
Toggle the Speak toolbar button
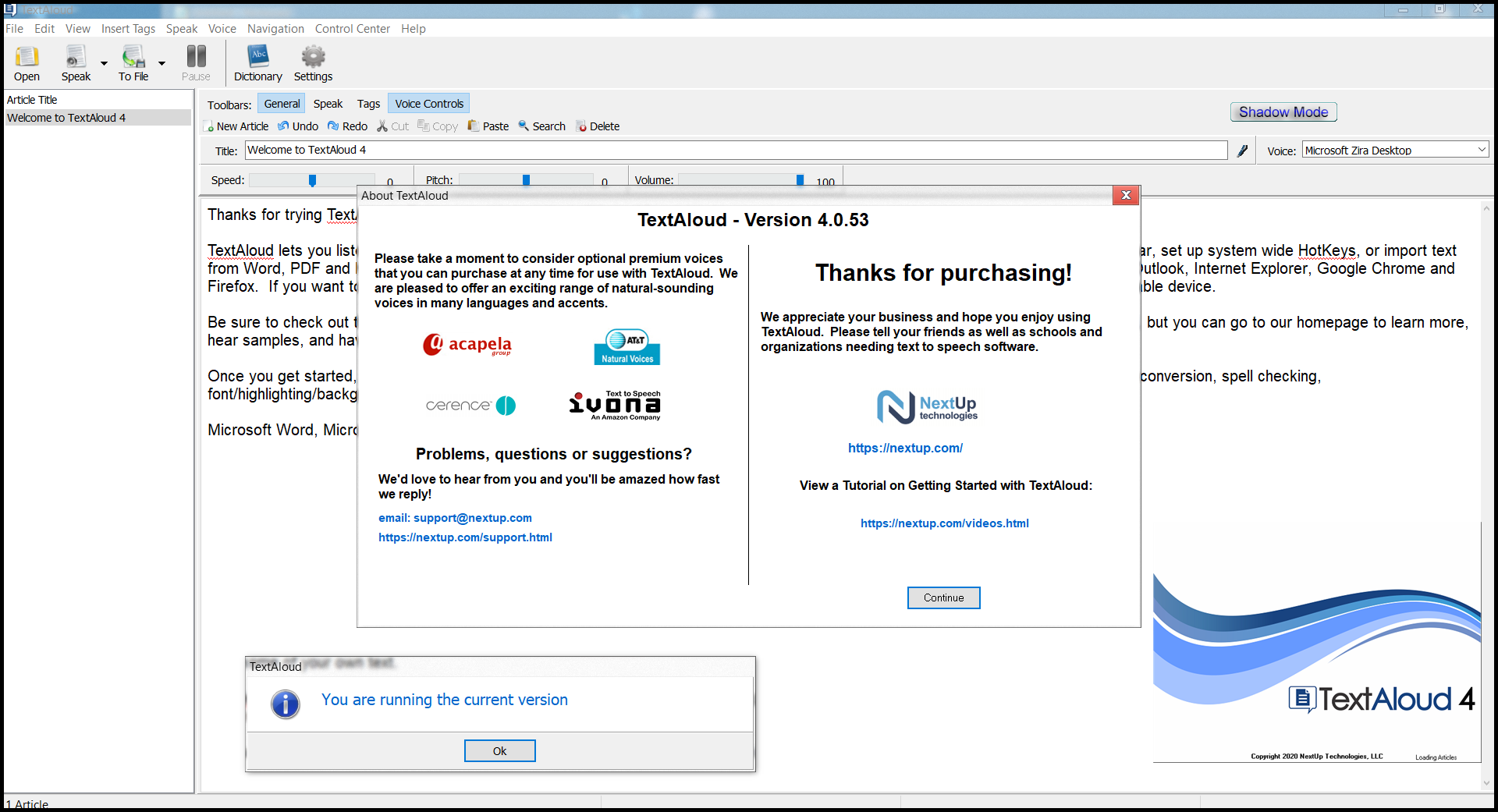pyautogui.click(x=328, y=104)
